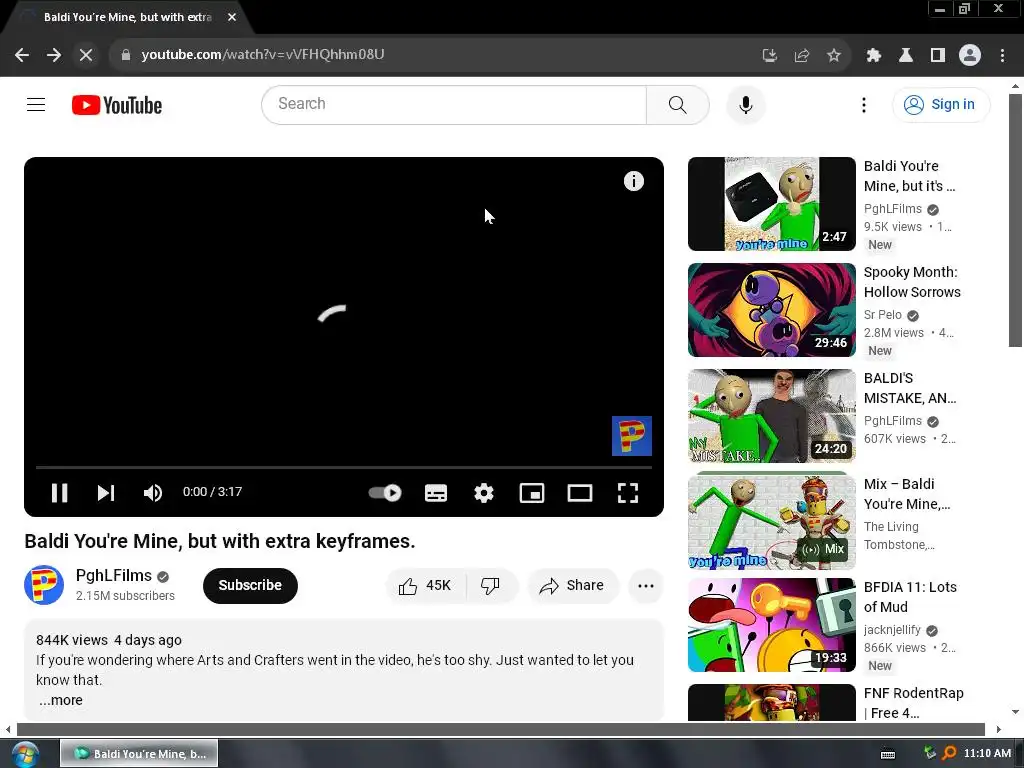
Task: Skip to the next video
Action: click(106, 492)
